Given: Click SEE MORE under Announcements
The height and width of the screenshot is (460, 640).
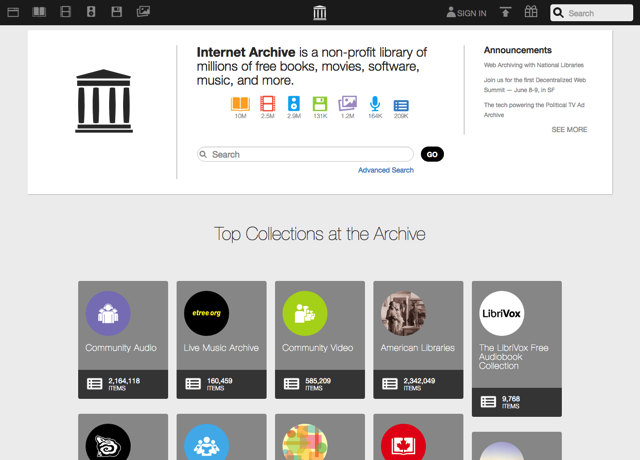Looking at the screenshot, I should [569, 129].
